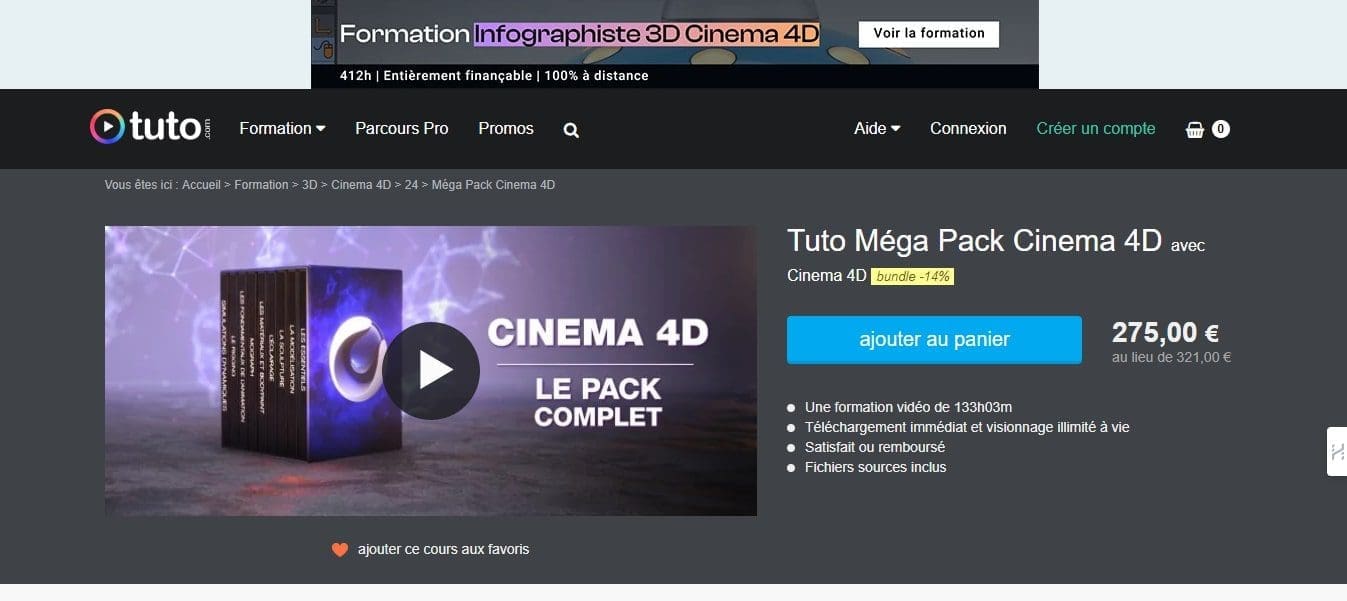The image size is (1347, 601).
Task: Click Créer un compte link
Action: click(x=1096, y=128)
